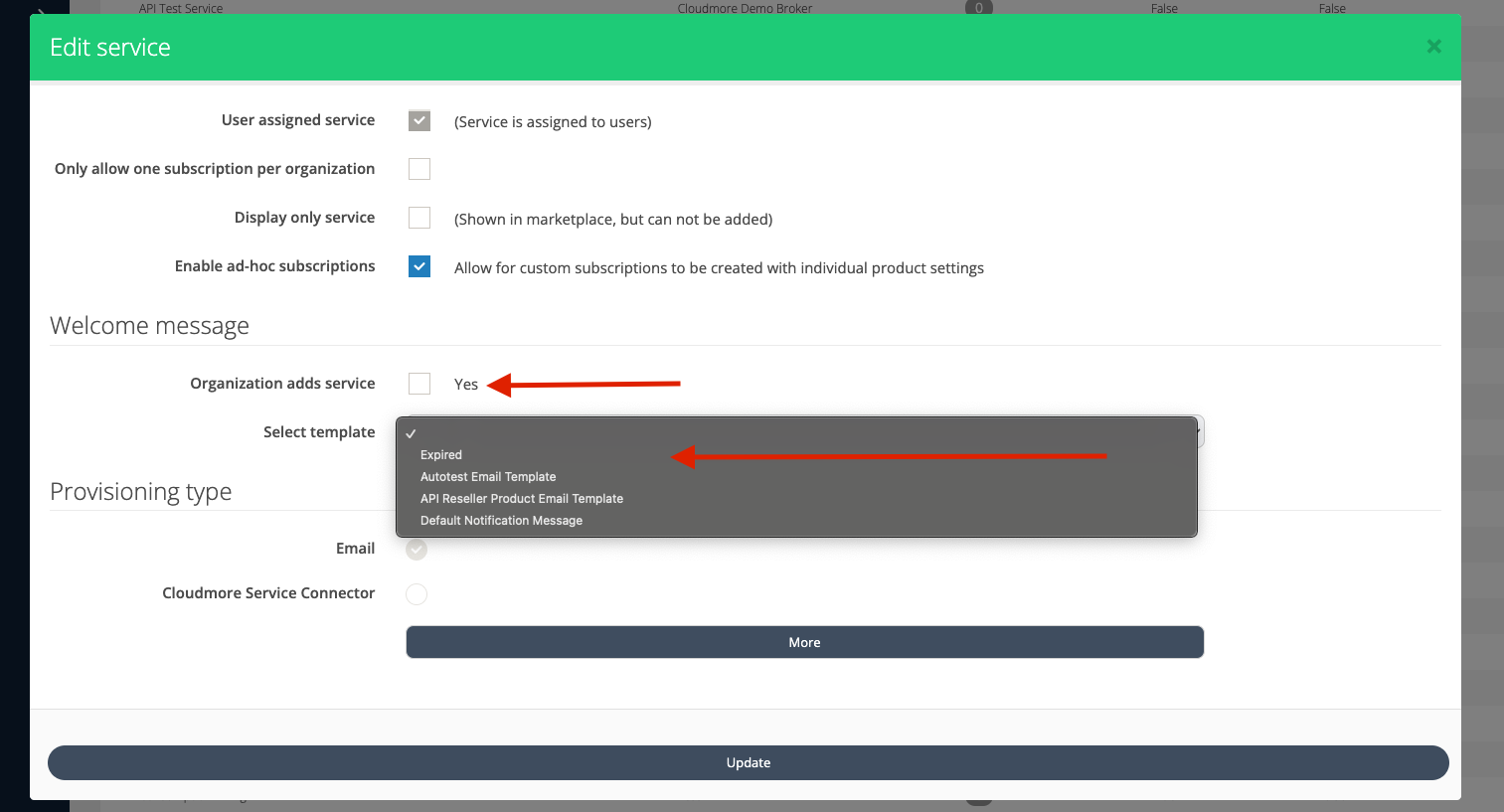Toggle the User assigned service checkbox
This screenshot has width=1504, height=812.
tap(419, 121)
